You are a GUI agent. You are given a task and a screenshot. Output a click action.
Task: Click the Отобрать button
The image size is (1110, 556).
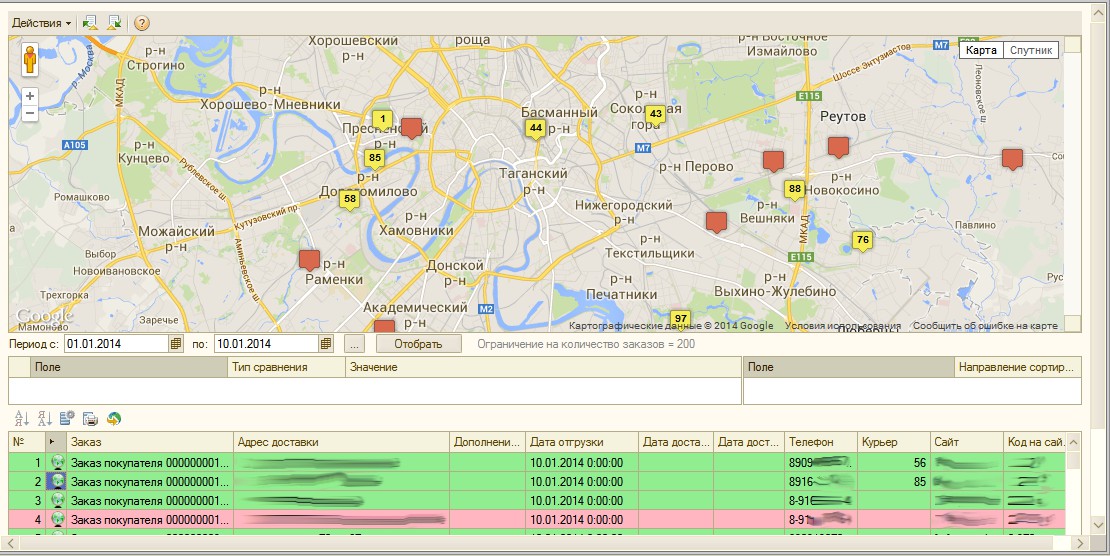click(418, 344)
